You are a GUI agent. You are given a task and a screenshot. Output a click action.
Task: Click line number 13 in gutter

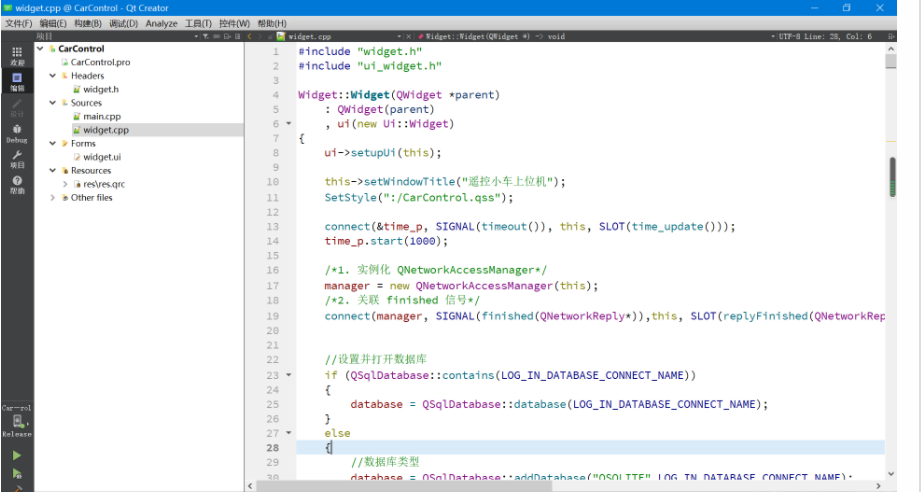tap(273, 227)
